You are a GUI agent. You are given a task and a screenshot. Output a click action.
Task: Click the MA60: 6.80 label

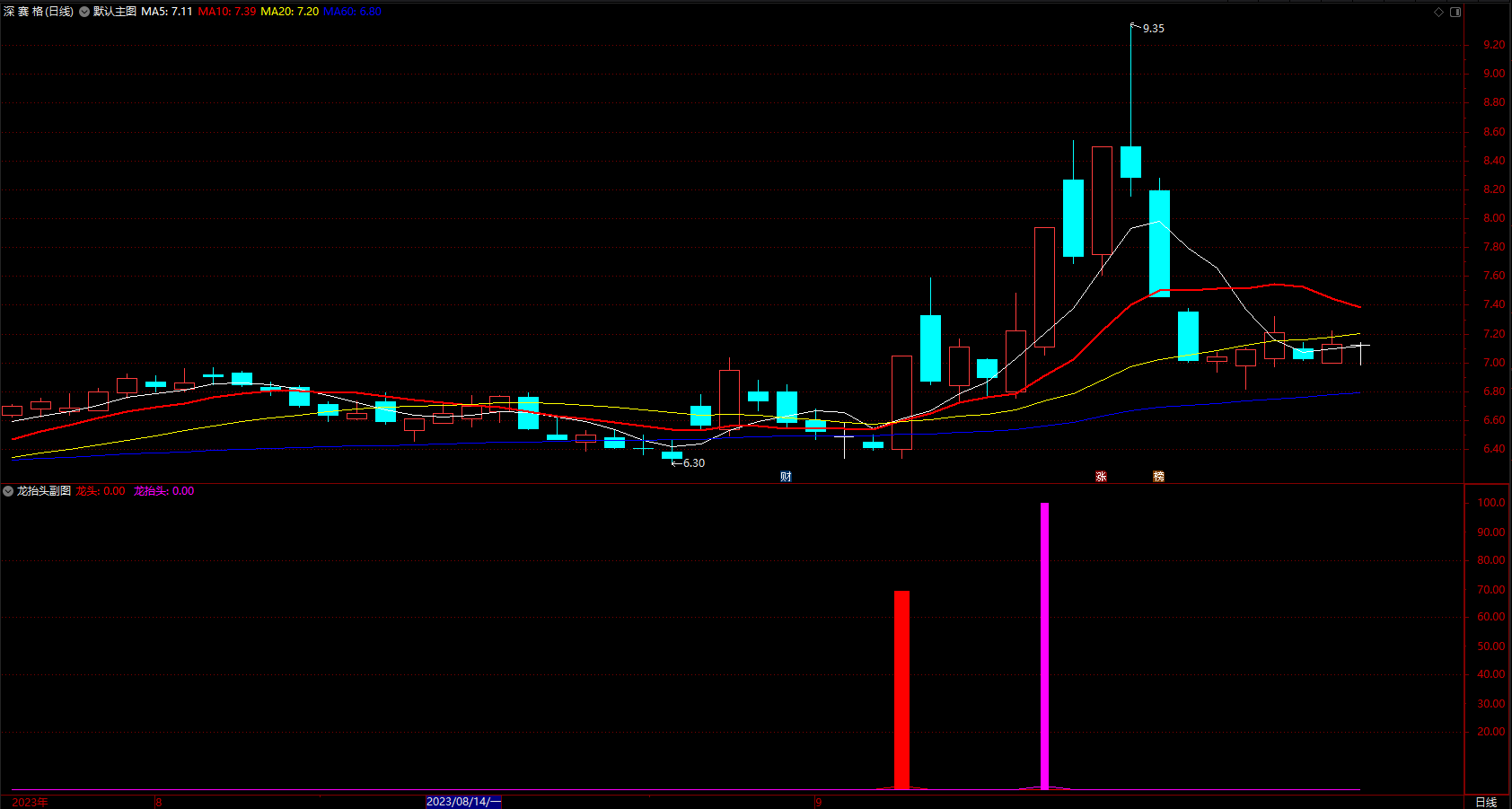tap(352, 12)
